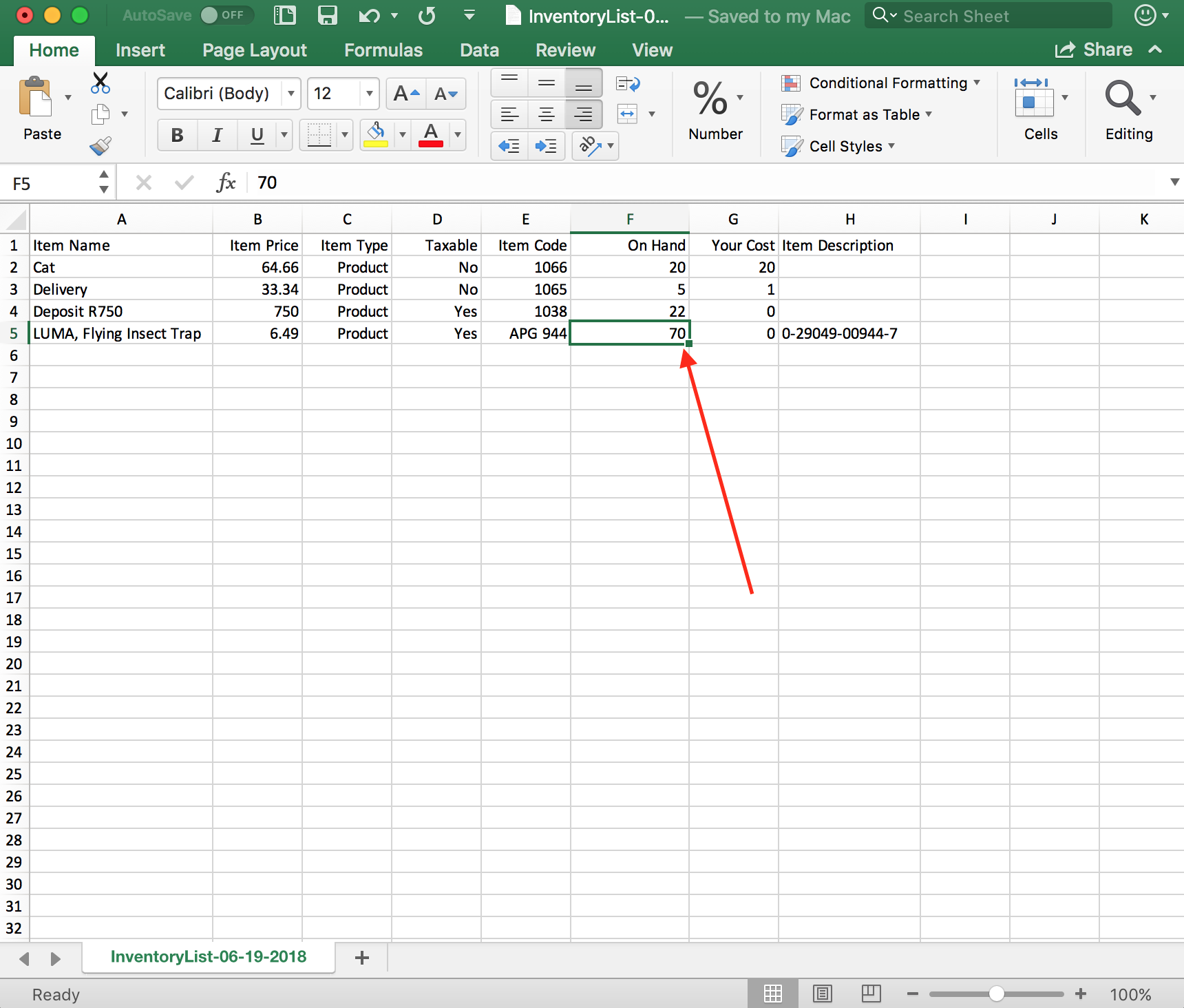Add a new sheet with plus button
The width and height of the screenshot is (1184, 1008).
pyautogui.click(x=362, y=958)
